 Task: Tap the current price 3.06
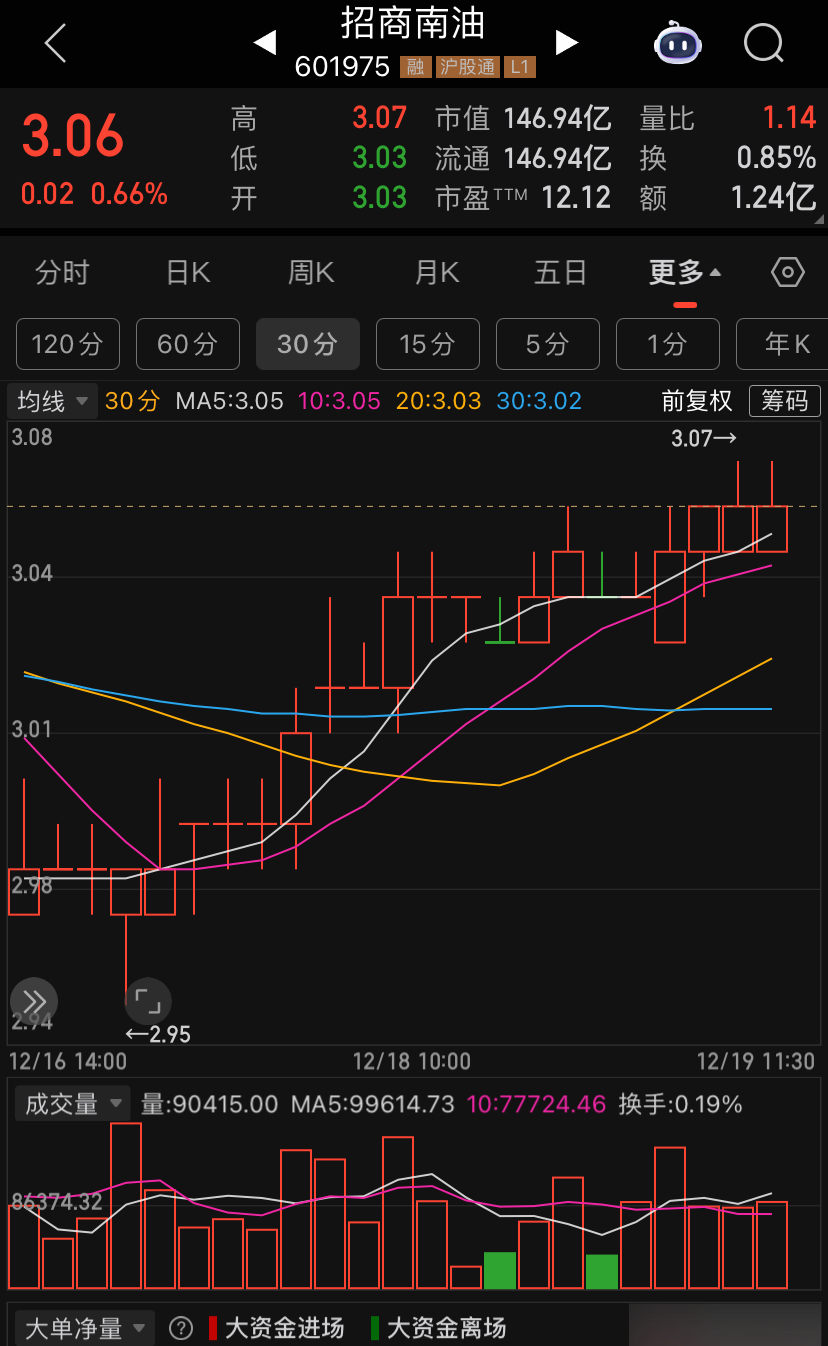click(x=73, y=136)
